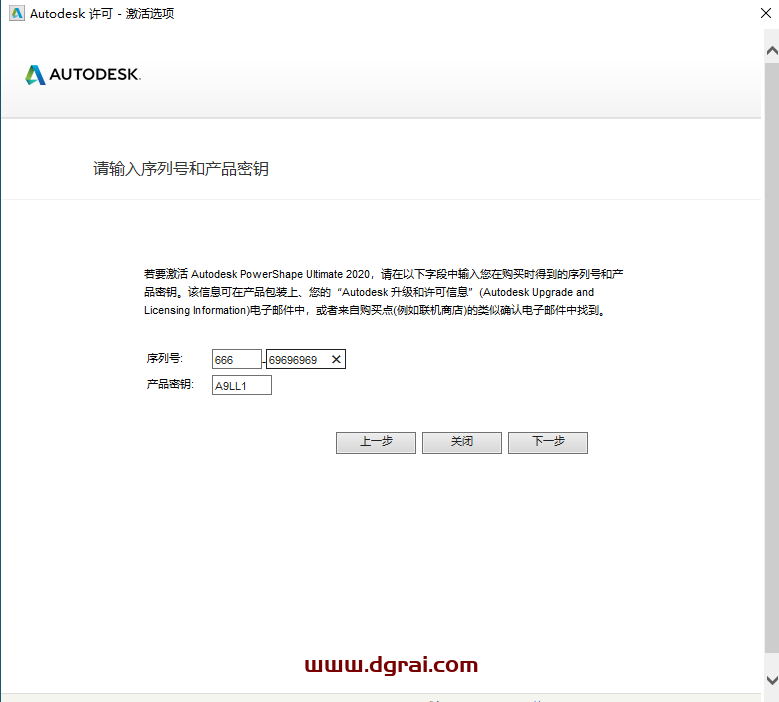The height and width of the screenshot is (702, 779).
Task: Click the vertical scrollbar thumb
Action: [x=772, y=358]
